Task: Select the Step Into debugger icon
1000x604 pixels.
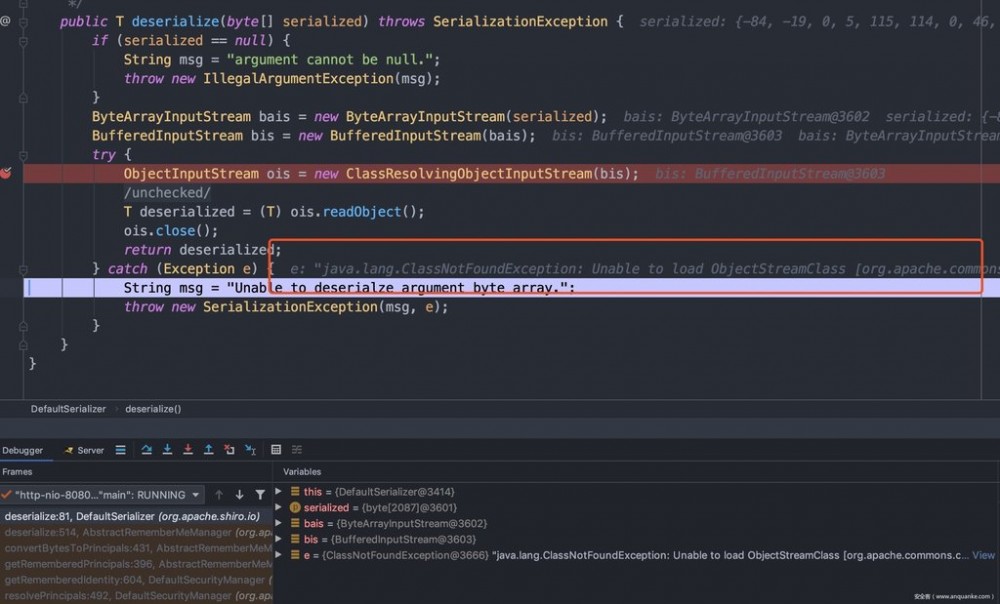Action: click(x=167, y=450)
